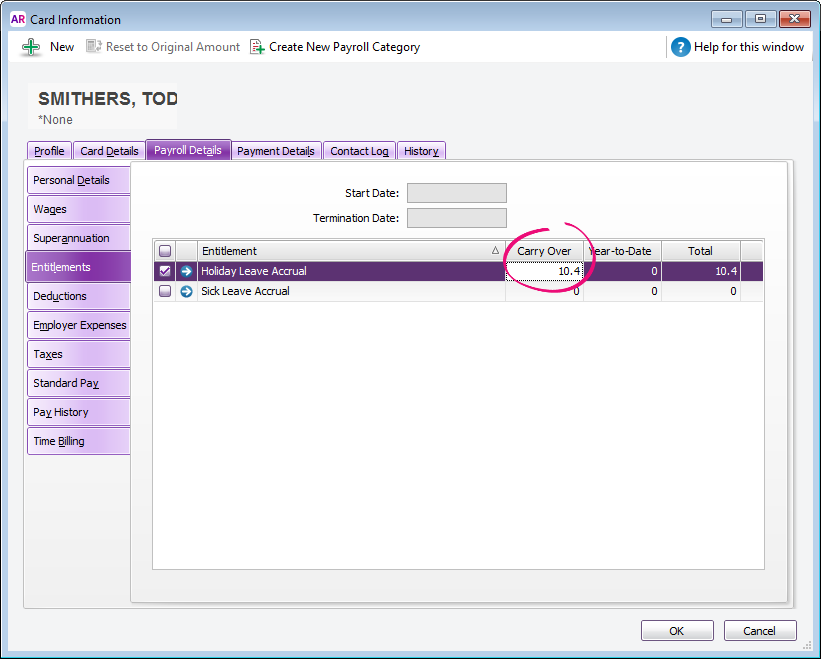The width and height of the screenshot is (821, 659).
Task: Tick the Sick Leave Accrual checkbox
Action: point(165,291)
